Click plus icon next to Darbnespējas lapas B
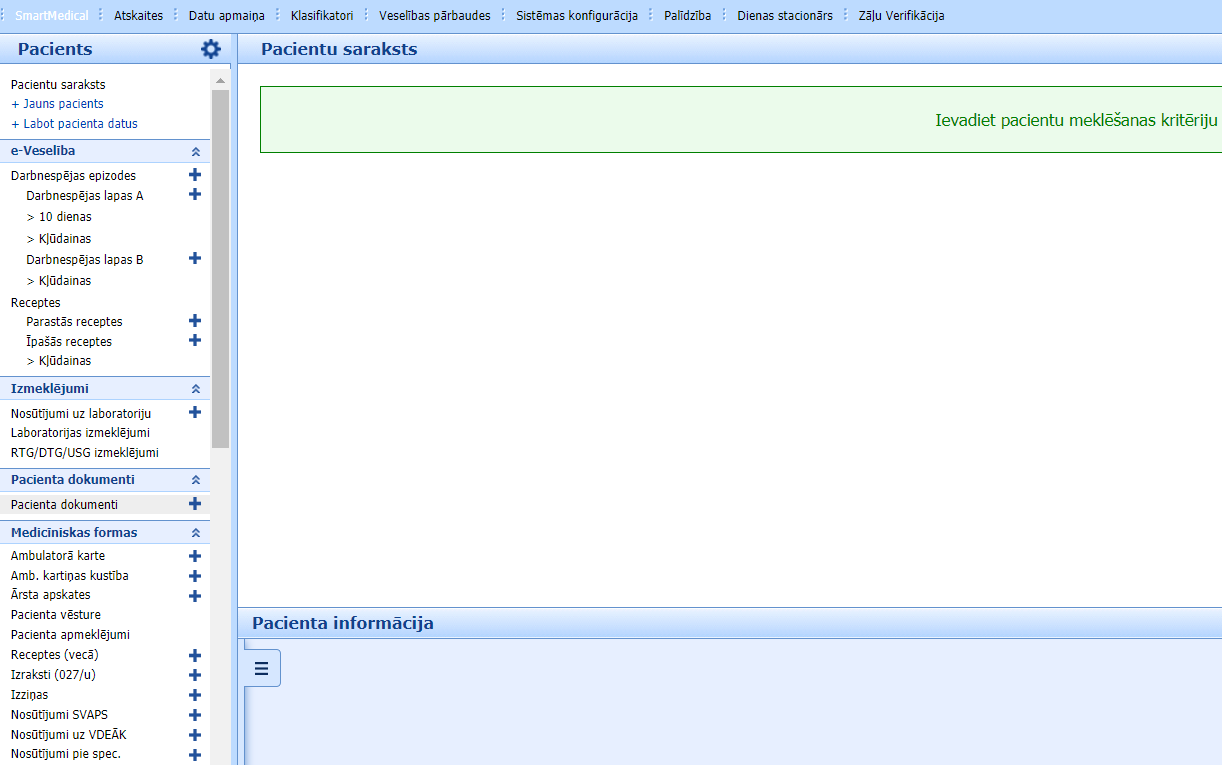Image resolution: width=1222 pixels, height=765 pixels. point(195,259)
